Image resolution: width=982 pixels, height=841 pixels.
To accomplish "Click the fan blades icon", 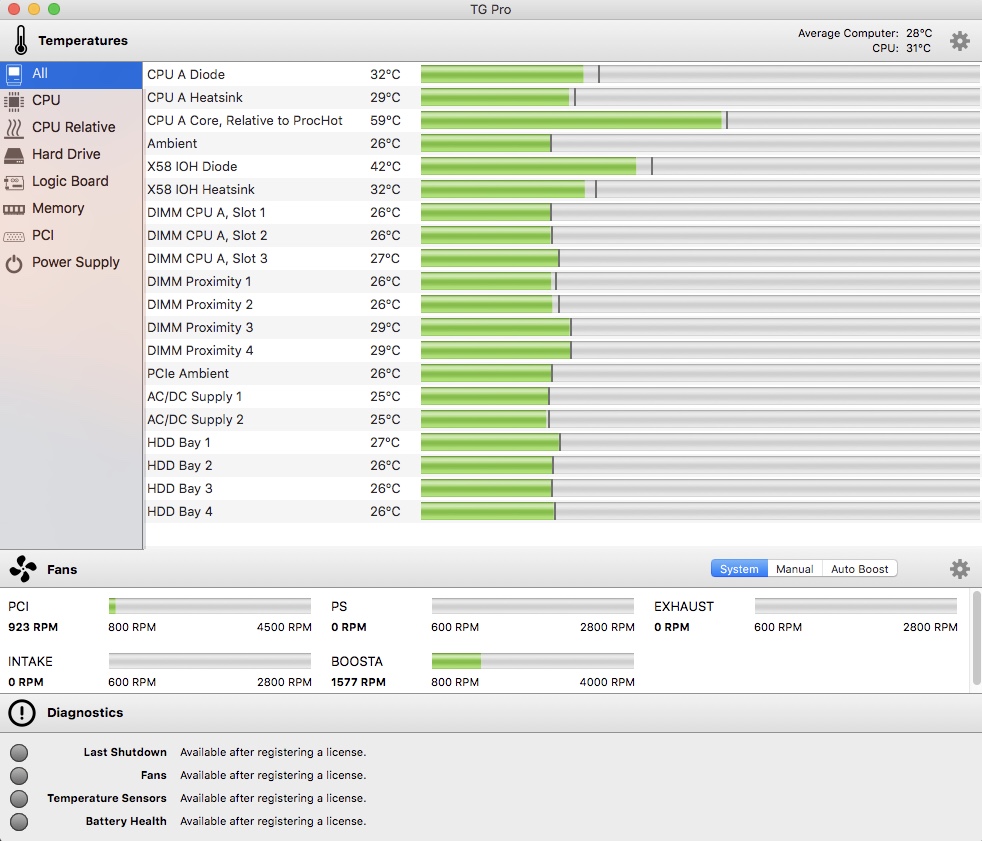I will tap(23, 569).
